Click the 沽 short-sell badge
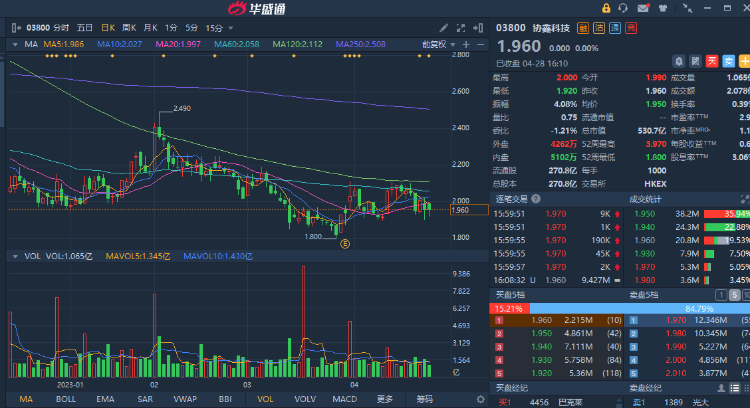The width and height of the screenshot is (750, 408). click(x=599, y=28)
